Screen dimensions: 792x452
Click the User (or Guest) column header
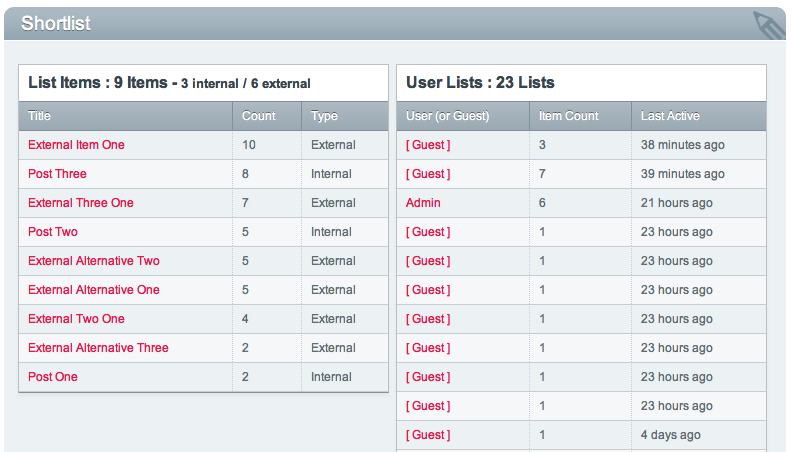448,116
